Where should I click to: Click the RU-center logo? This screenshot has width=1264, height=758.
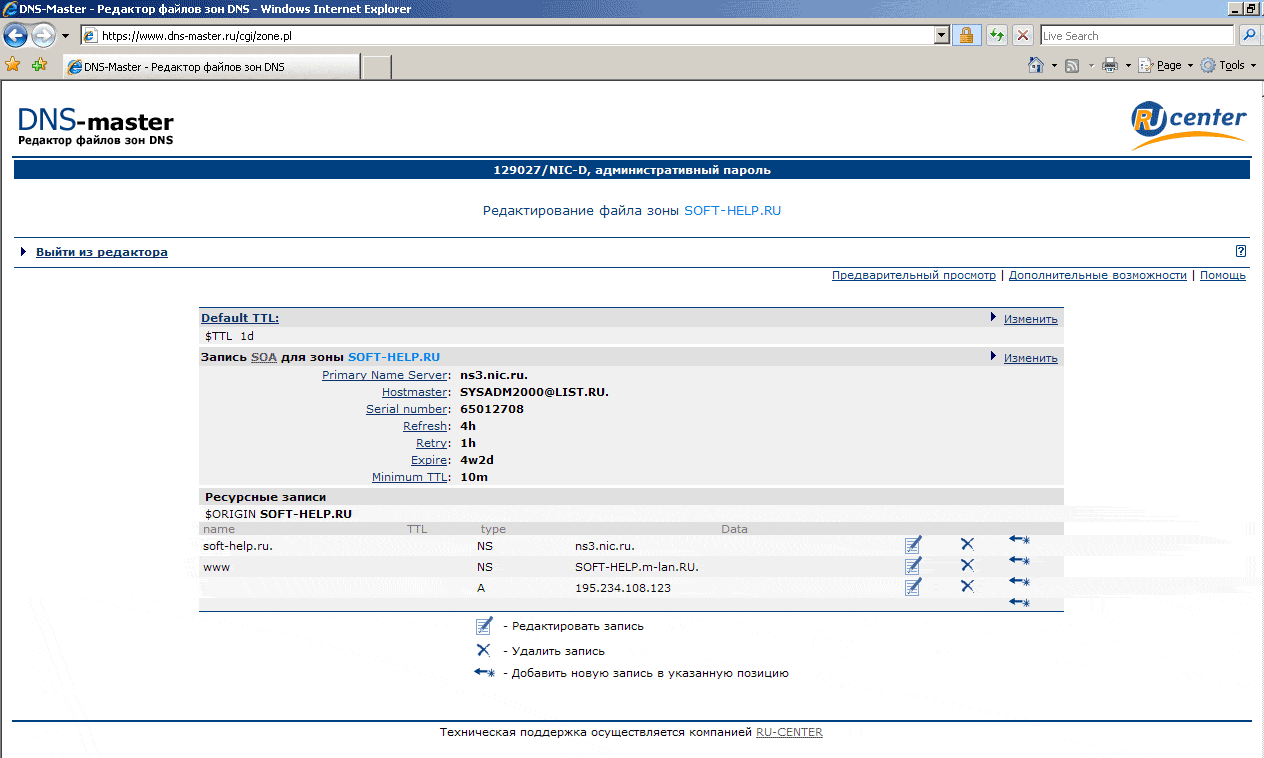(1189, 125)
